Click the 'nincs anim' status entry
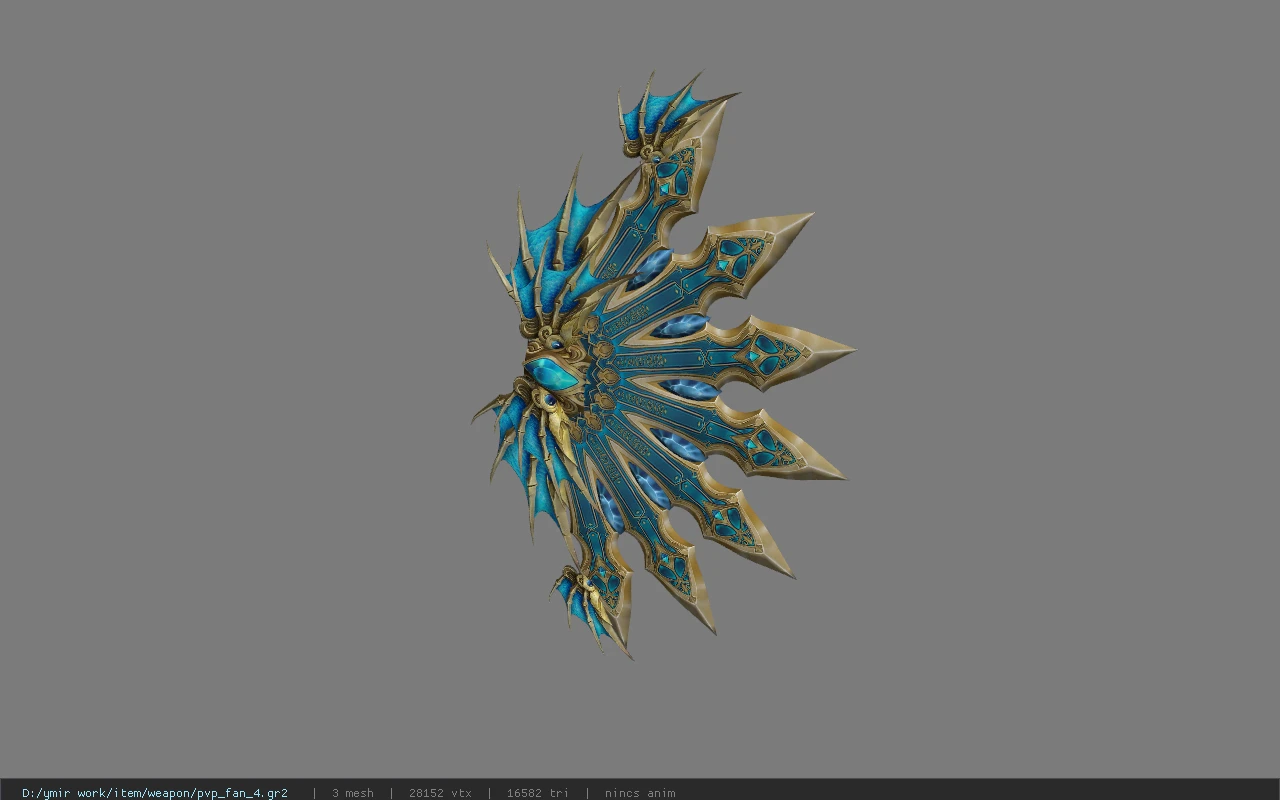1280x800 pixels. pos(640,793)
